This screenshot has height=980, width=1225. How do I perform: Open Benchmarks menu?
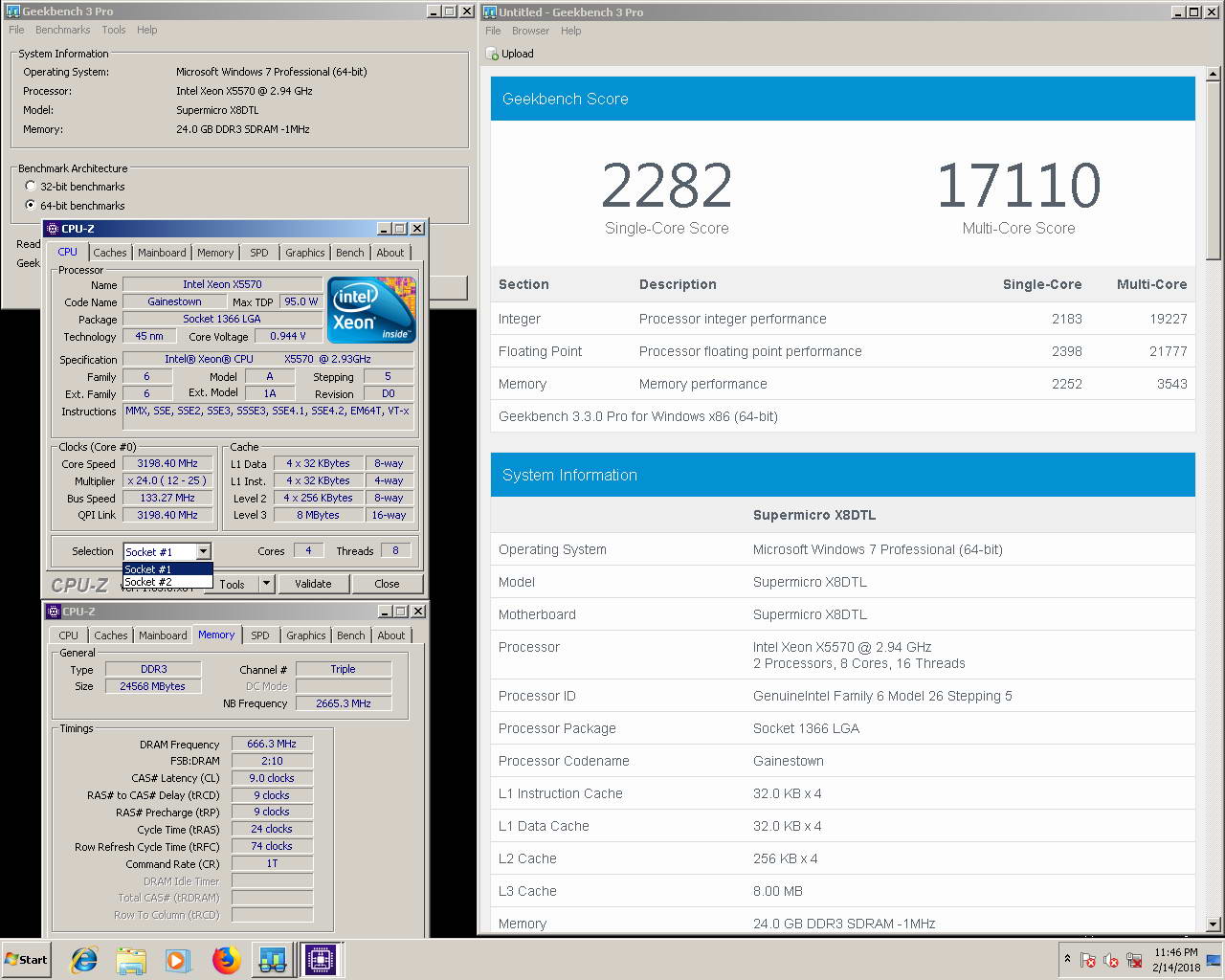click(x=63, y=30)
